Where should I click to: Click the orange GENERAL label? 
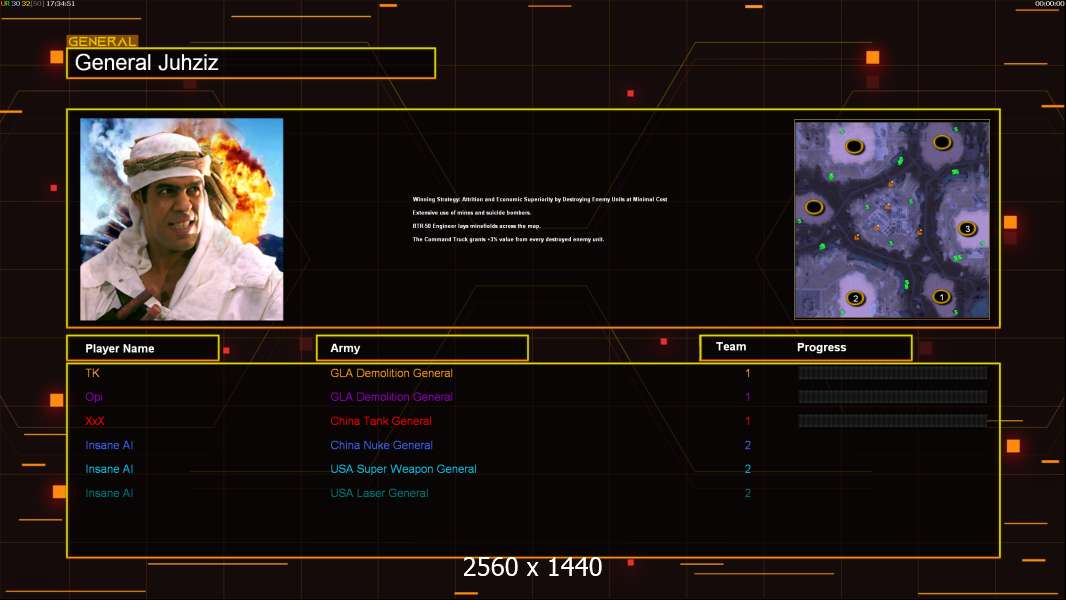point(102,41)
